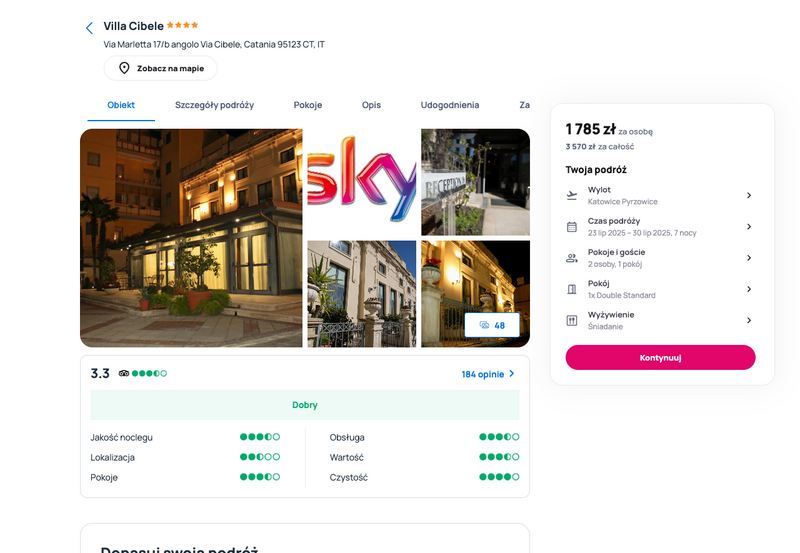Click the airplane departure icon
Viewport: 800px width, 553px height.
pyautogui.click(x=572, y=195)
